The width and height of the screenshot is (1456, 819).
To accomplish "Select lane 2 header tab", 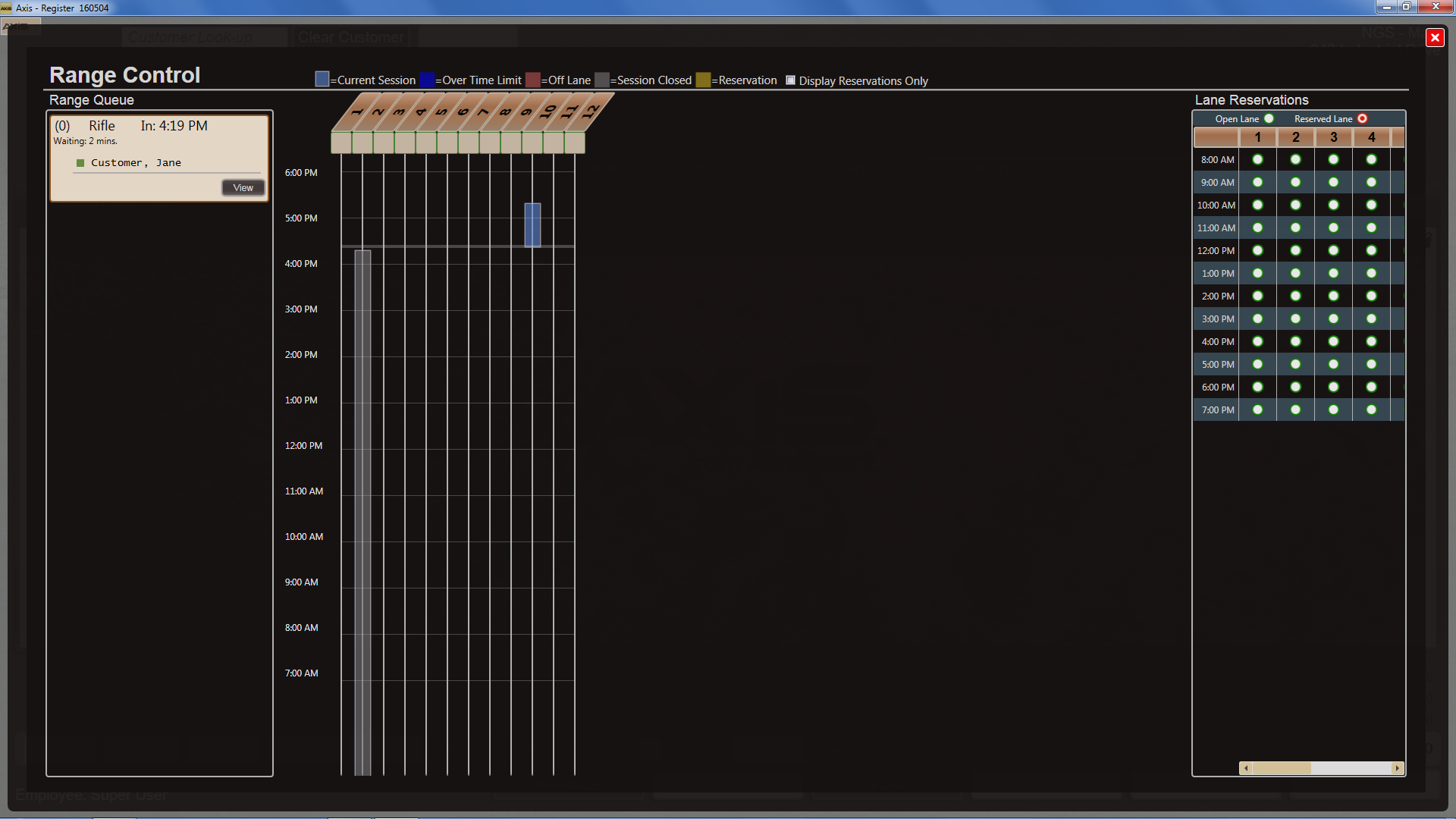I will pyautogui.click(x=378, y=112).
